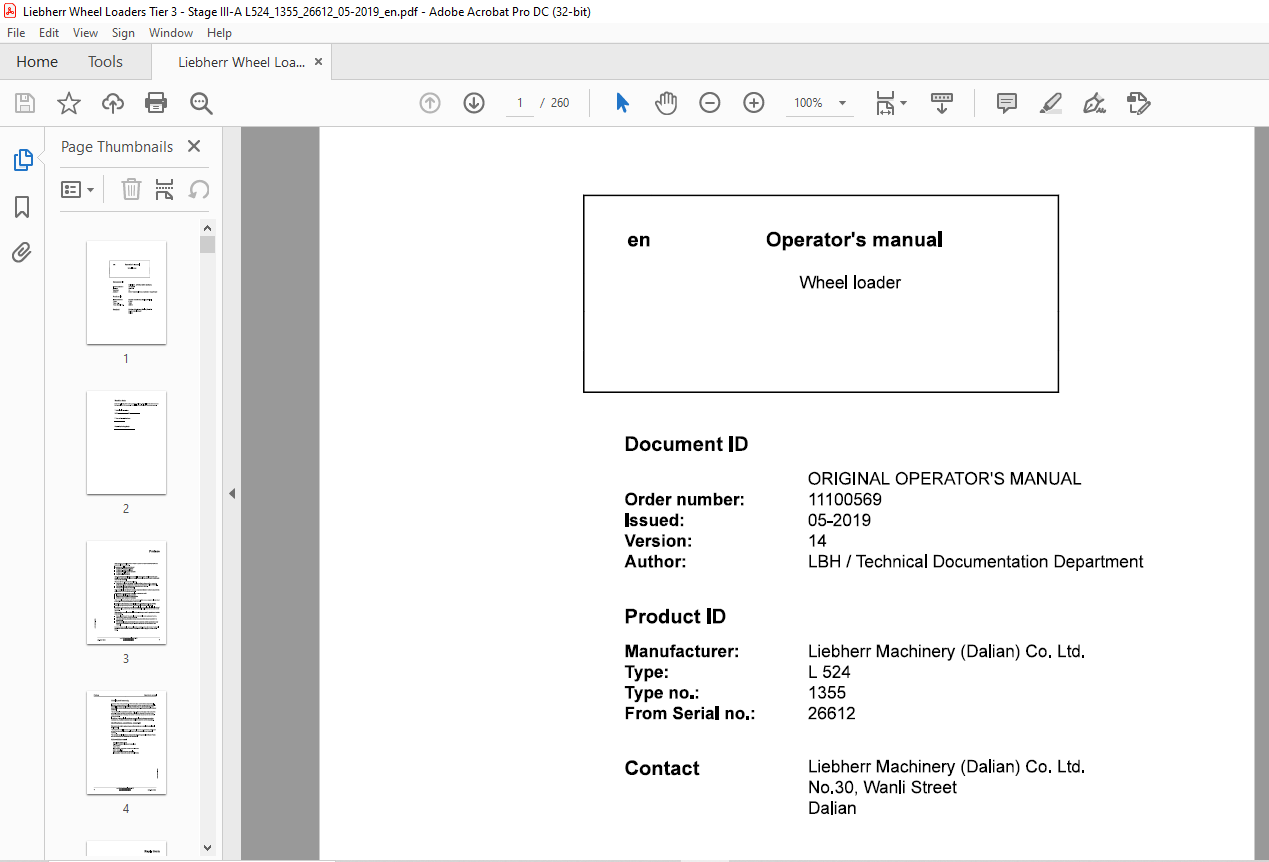
Task: Click the type number 1355
Action: point(827,692)
